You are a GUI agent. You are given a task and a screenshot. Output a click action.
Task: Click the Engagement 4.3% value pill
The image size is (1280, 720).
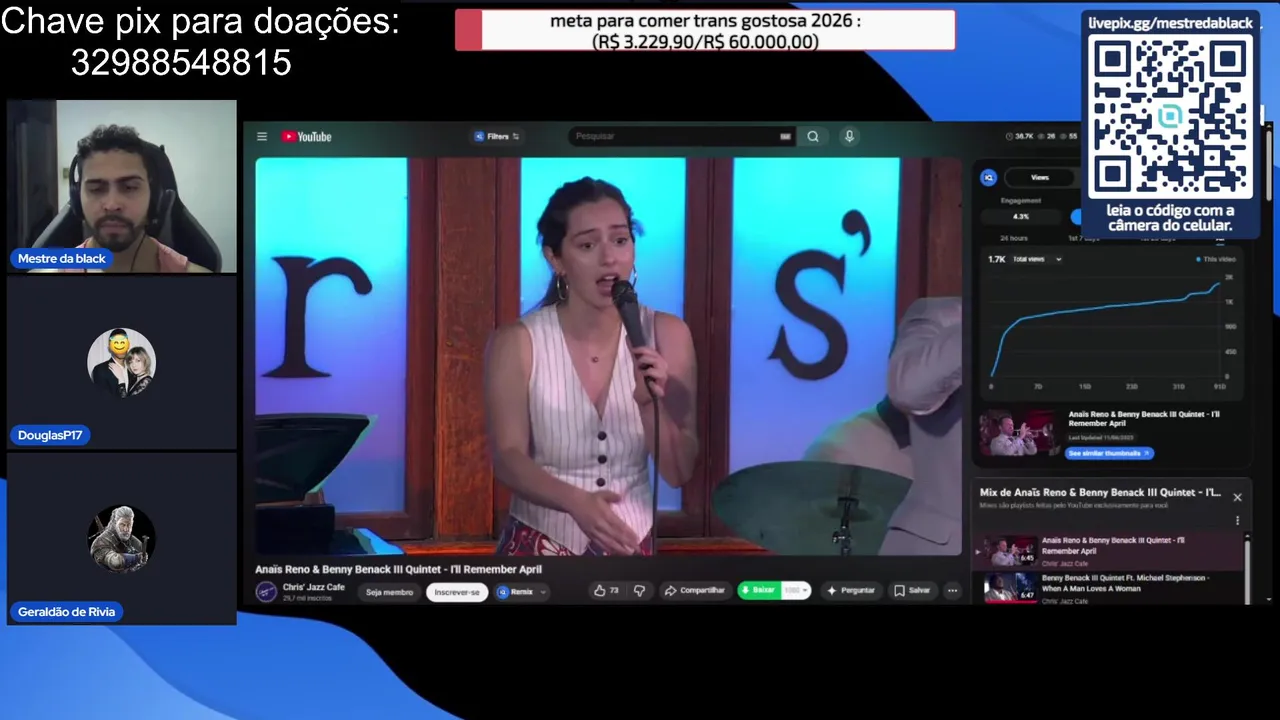pos(1020,216)
